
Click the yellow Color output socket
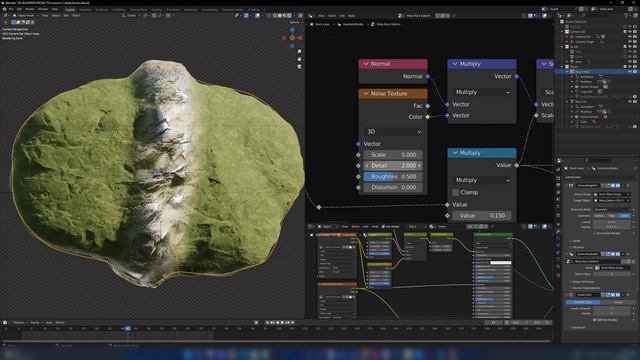(427, 117)
